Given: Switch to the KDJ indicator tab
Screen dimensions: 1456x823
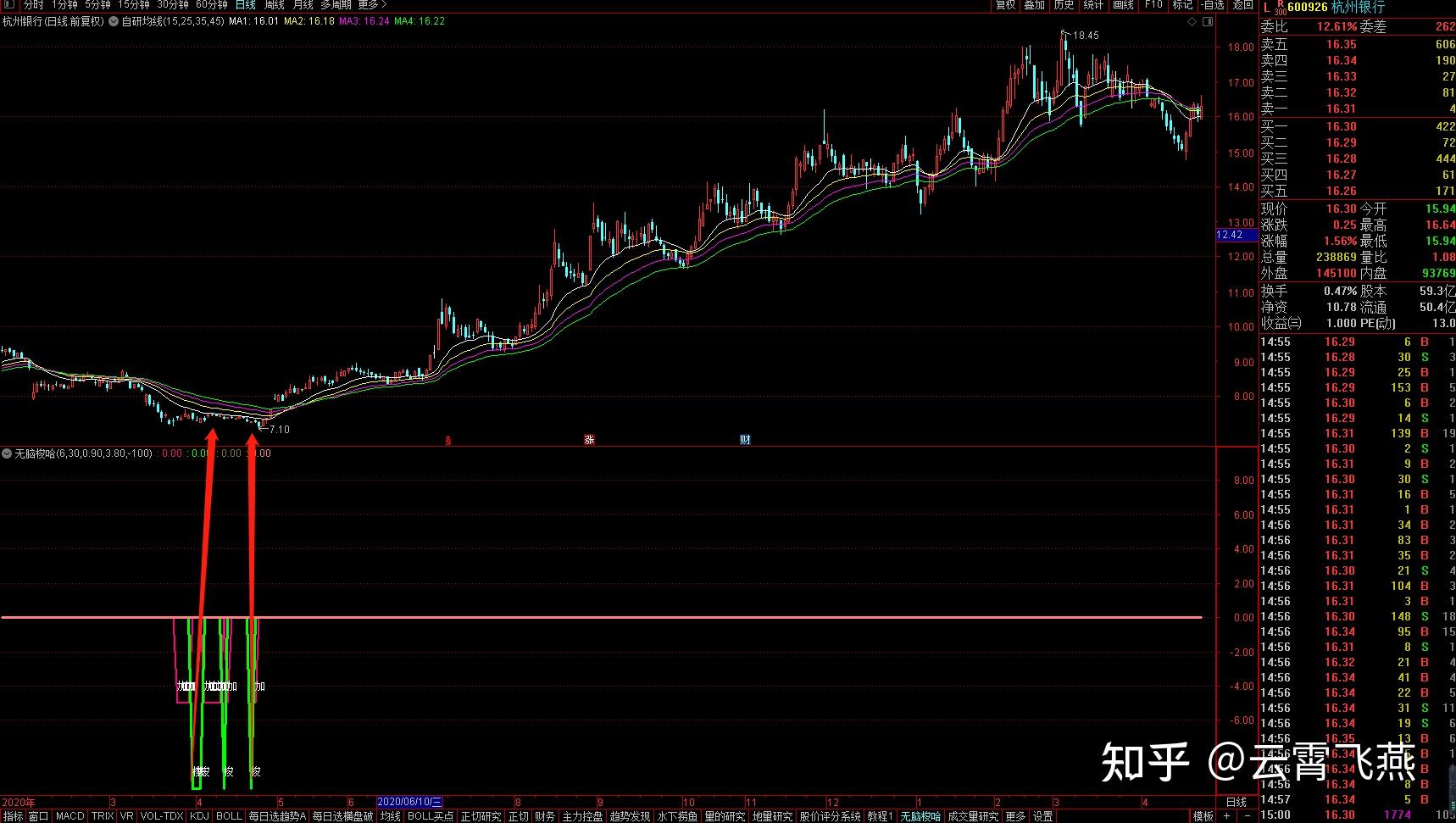Looking at the screenshot, I should (x=200, y=816).
